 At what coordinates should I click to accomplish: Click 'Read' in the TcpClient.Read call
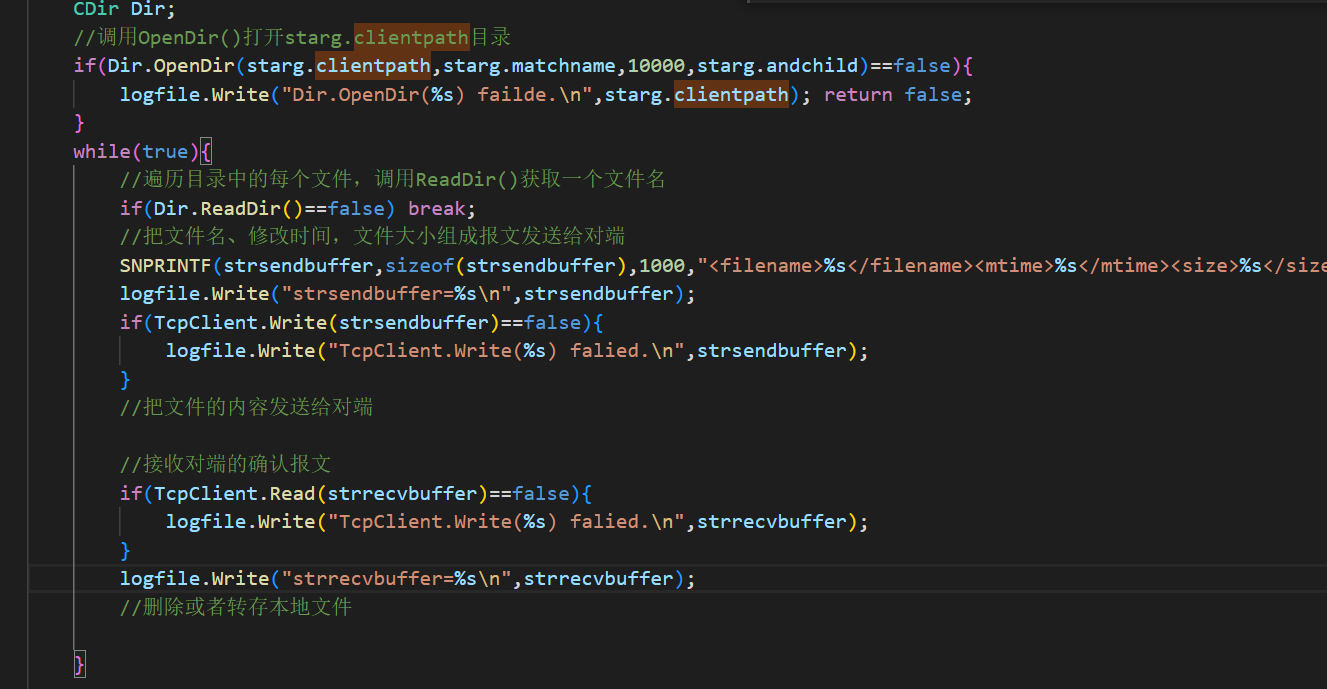coord(292,494)
